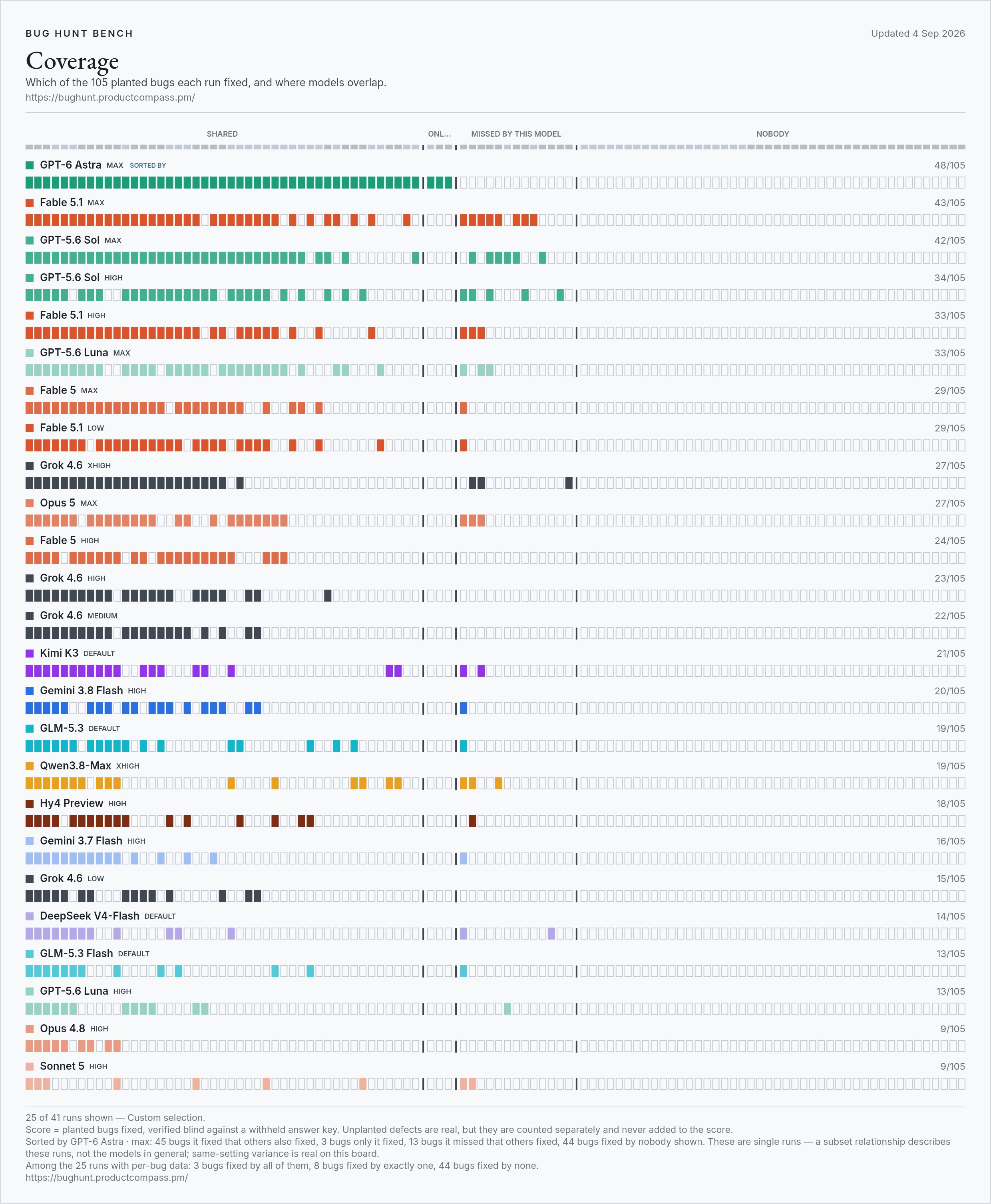Select the GPT-5.6 Luna MAX run label
The height and width of the screenshot is (1204, 991).
pyautogui.click(x=85, y=353)
